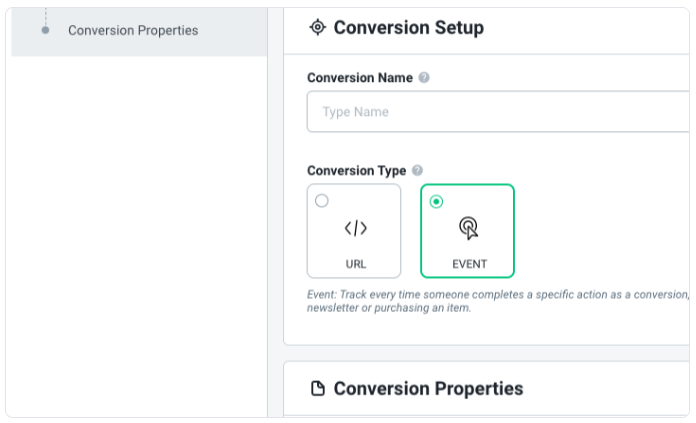
Task: Click the Conversion Name label
Action: tap(360, 78)
